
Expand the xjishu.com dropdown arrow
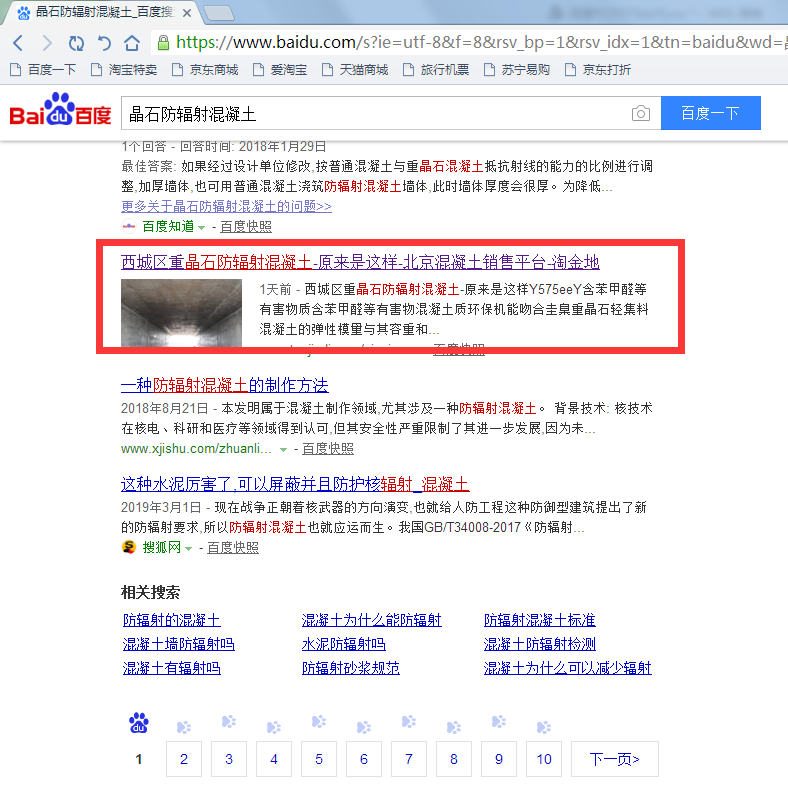284,450
